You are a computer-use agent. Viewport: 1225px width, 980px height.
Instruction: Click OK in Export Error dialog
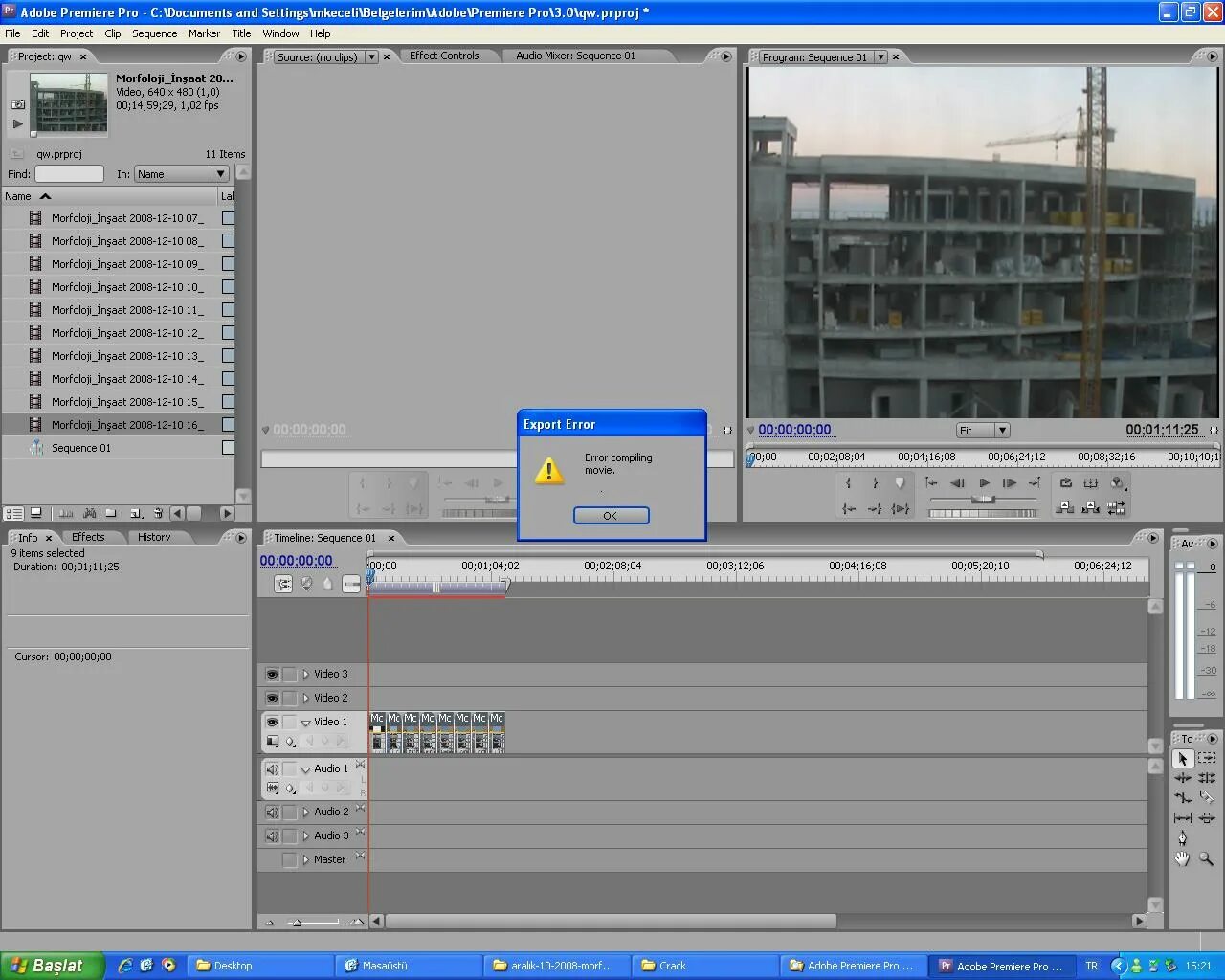click(611, 516)
